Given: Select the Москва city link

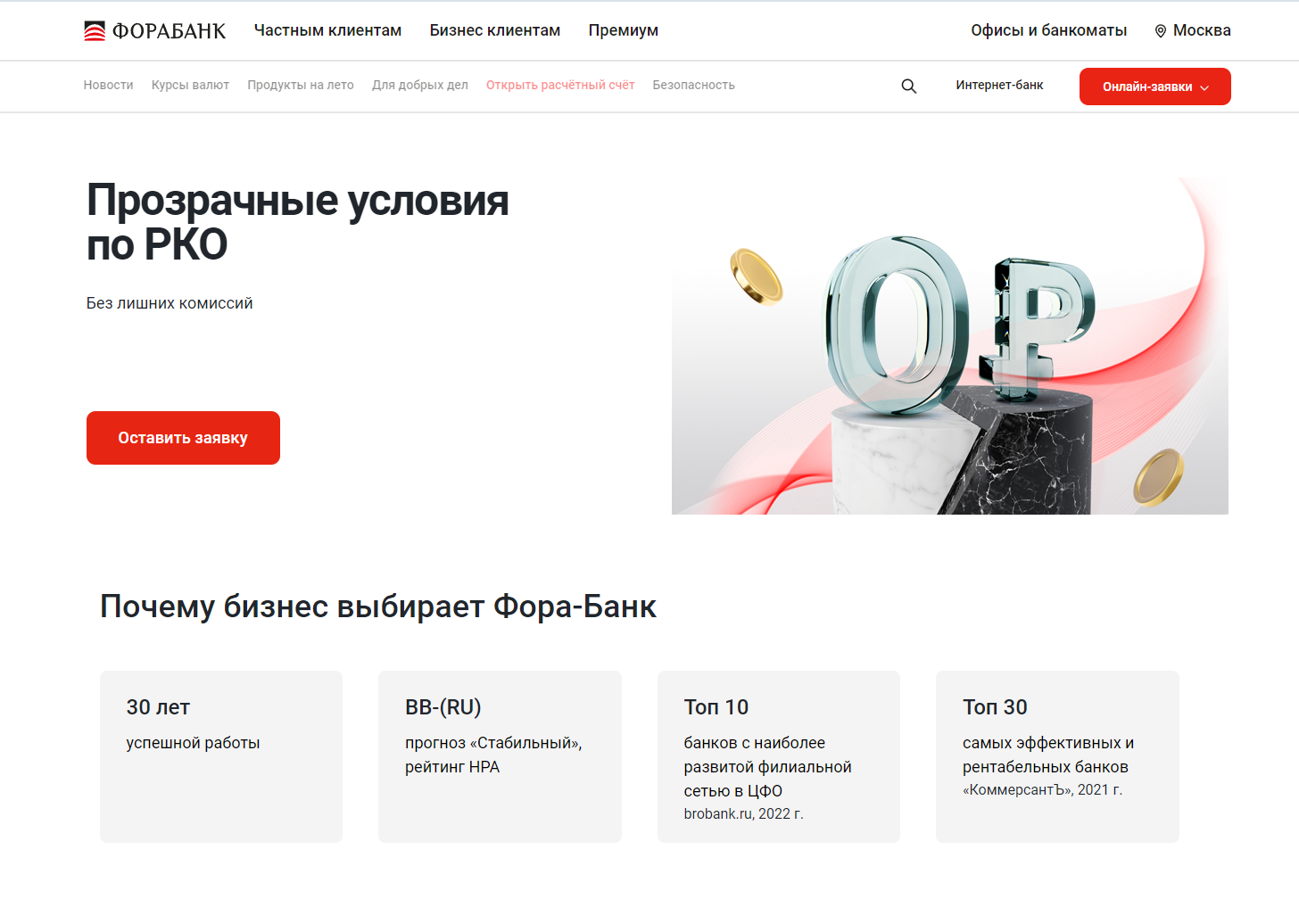Looking at the screenshot, I should (x=1202, y=30).
